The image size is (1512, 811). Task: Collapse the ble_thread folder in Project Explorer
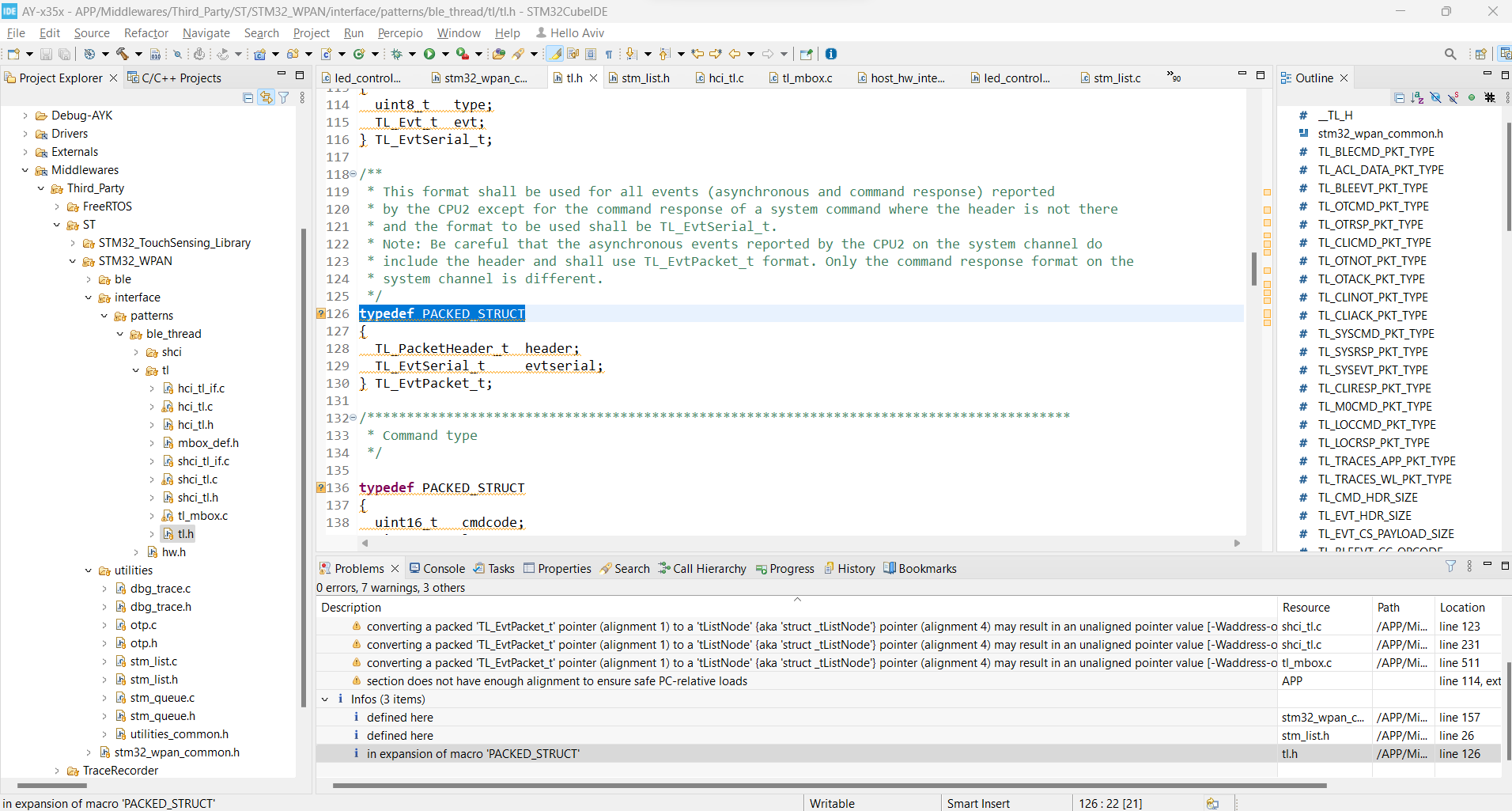click(119, 334)
